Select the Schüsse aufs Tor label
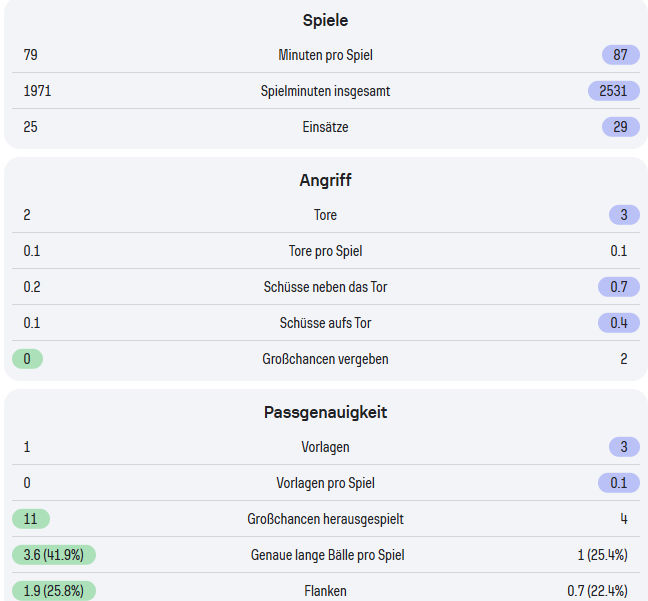The height and width of the screenshot is (601, 648). coord(325,323)
